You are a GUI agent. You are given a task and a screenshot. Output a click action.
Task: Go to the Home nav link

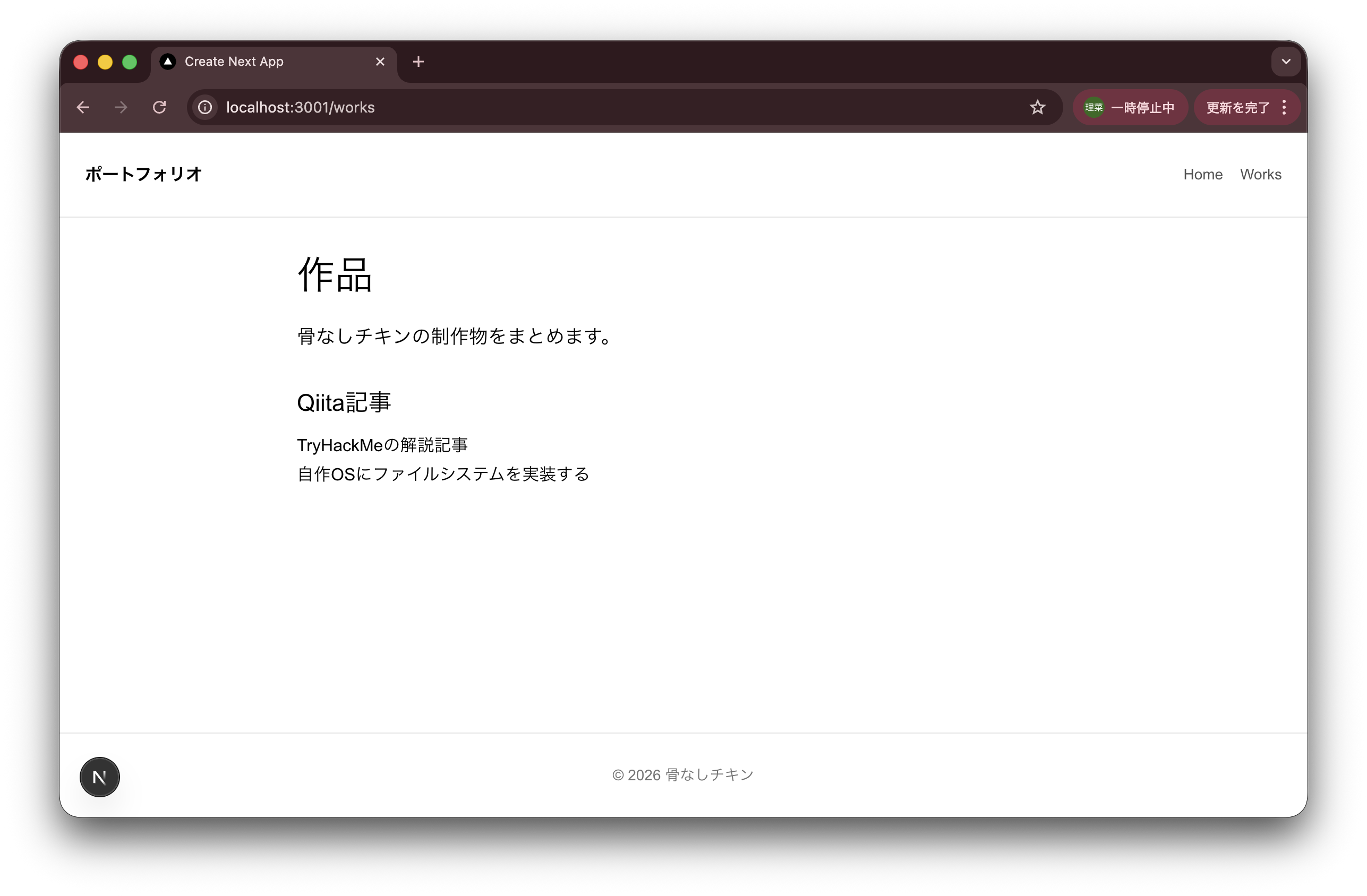click(1203, 175)
